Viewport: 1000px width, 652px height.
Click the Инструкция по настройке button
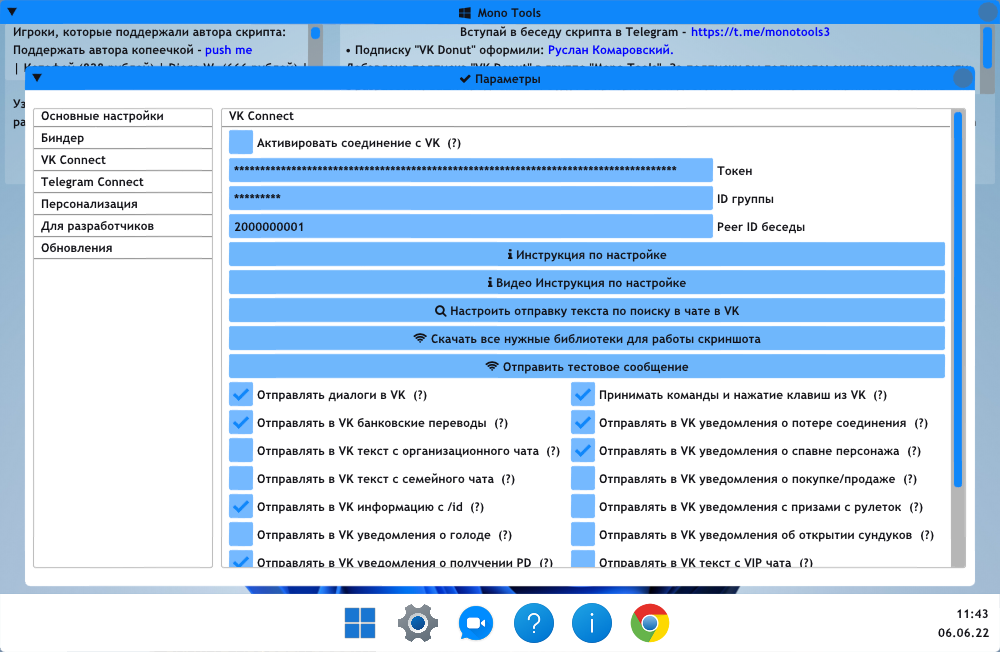[x=587, y=255]
